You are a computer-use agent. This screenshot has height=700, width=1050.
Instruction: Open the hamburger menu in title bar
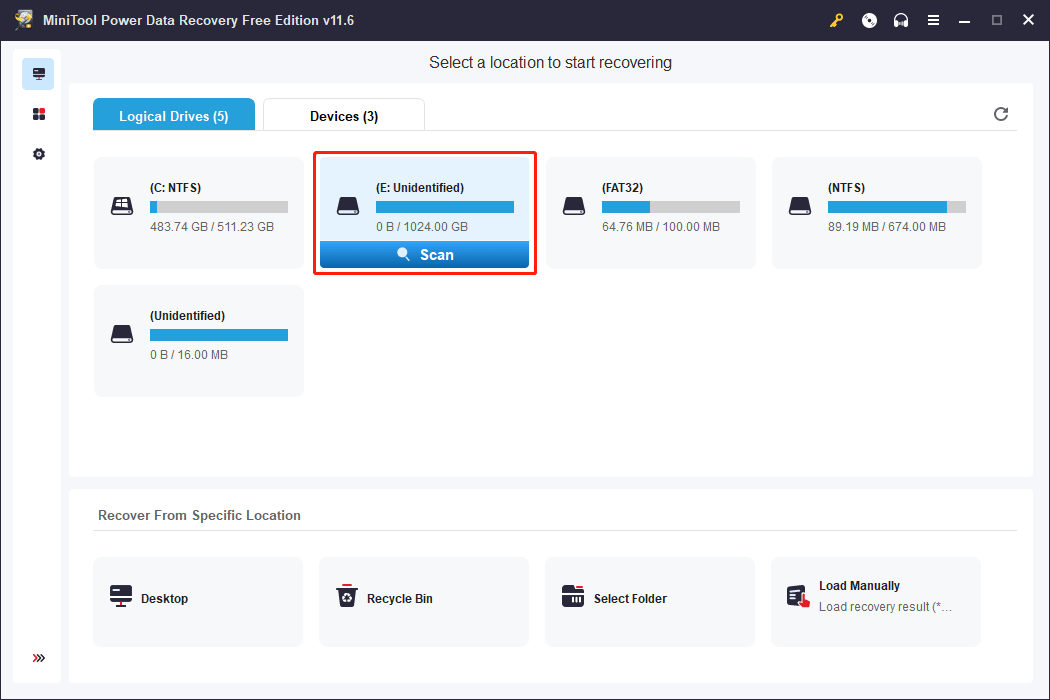coord(933,21)
